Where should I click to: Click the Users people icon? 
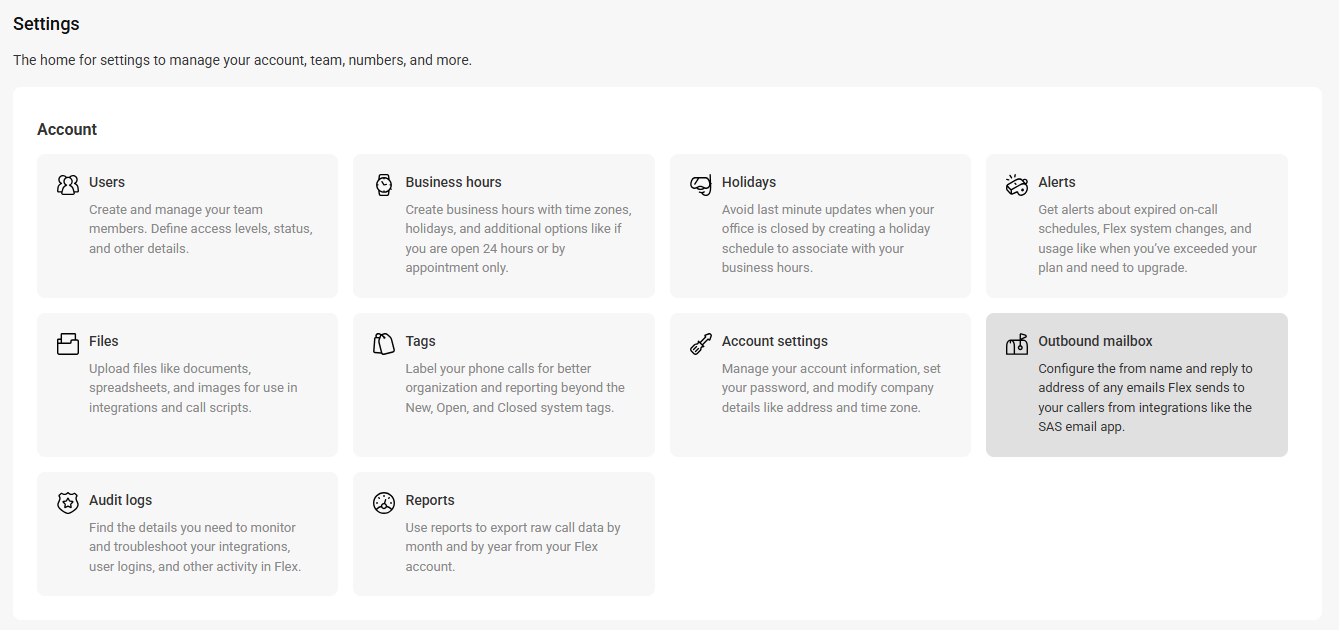point(68,185)
